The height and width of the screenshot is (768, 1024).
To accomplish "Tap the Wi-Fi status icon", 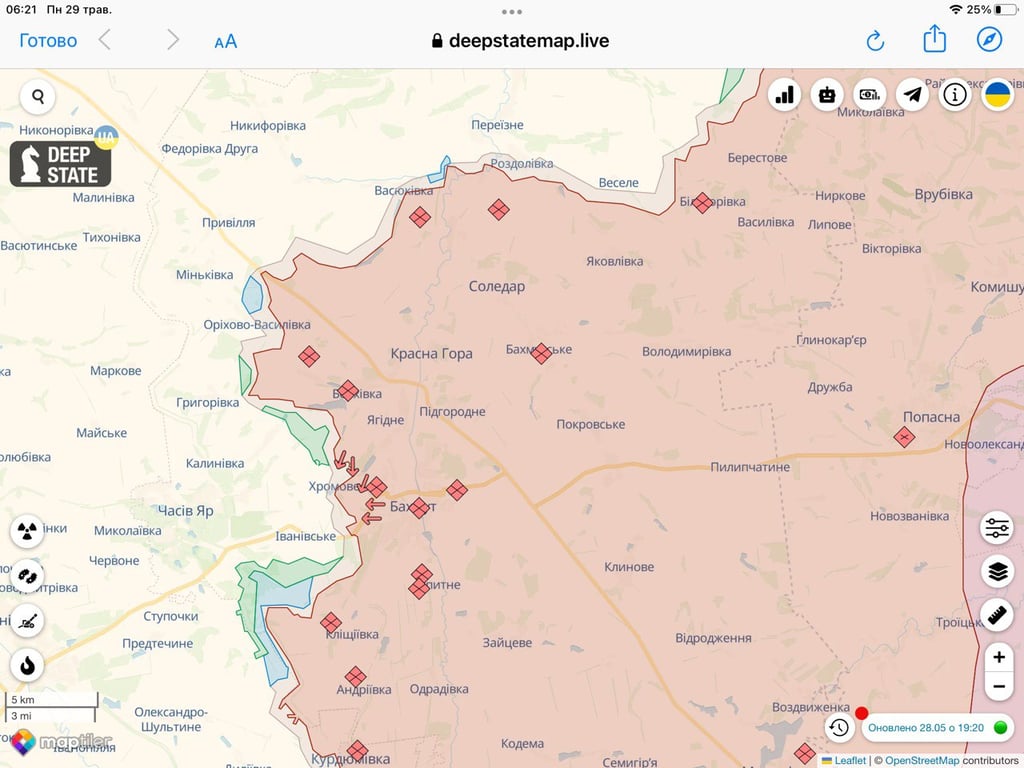I will click(955, 10).
